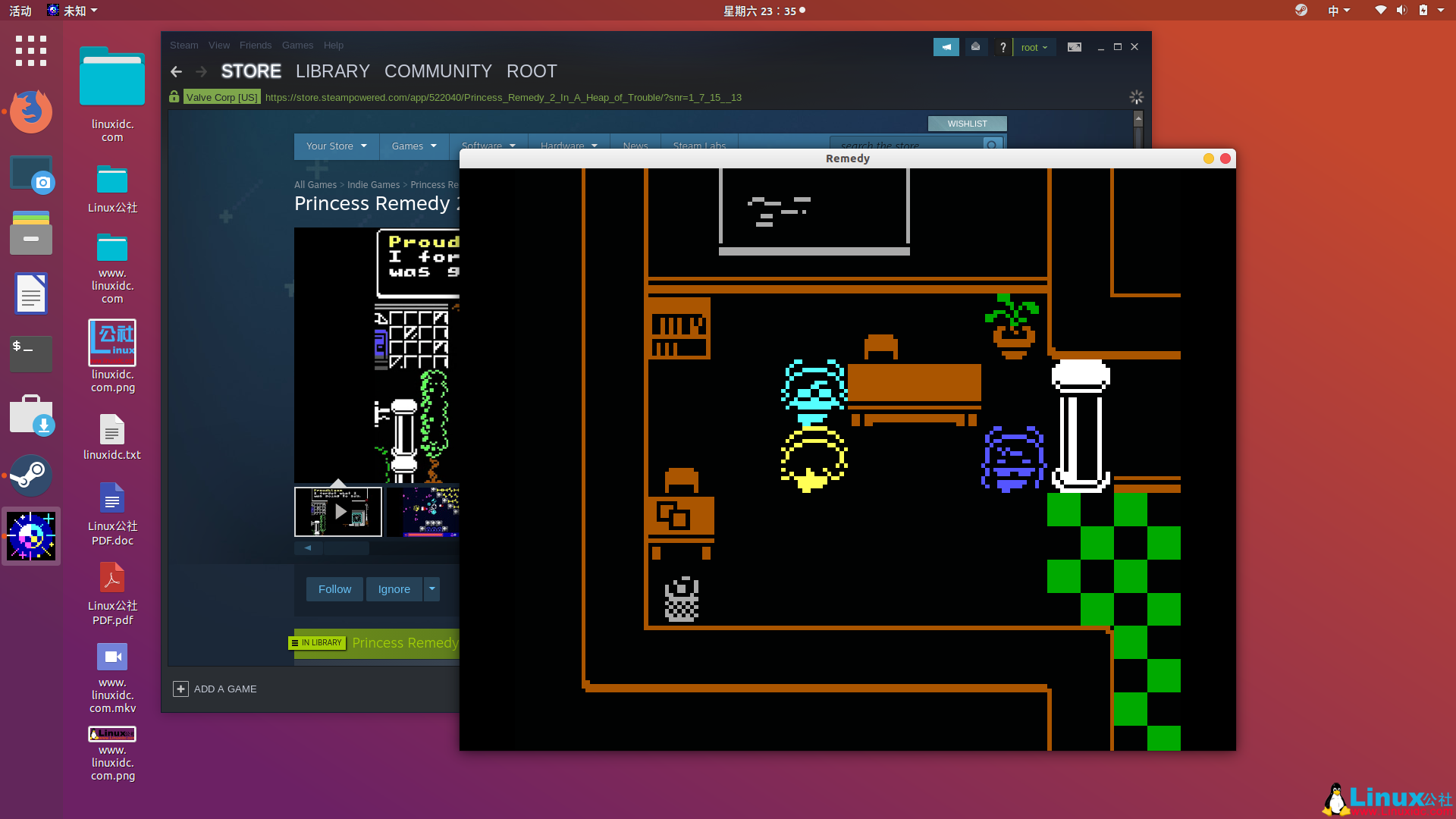Image resolution: width=1456 pixels, height=819 pixels.
Task: Switch to Big Picture mode icon
Action: [1075, 47]
